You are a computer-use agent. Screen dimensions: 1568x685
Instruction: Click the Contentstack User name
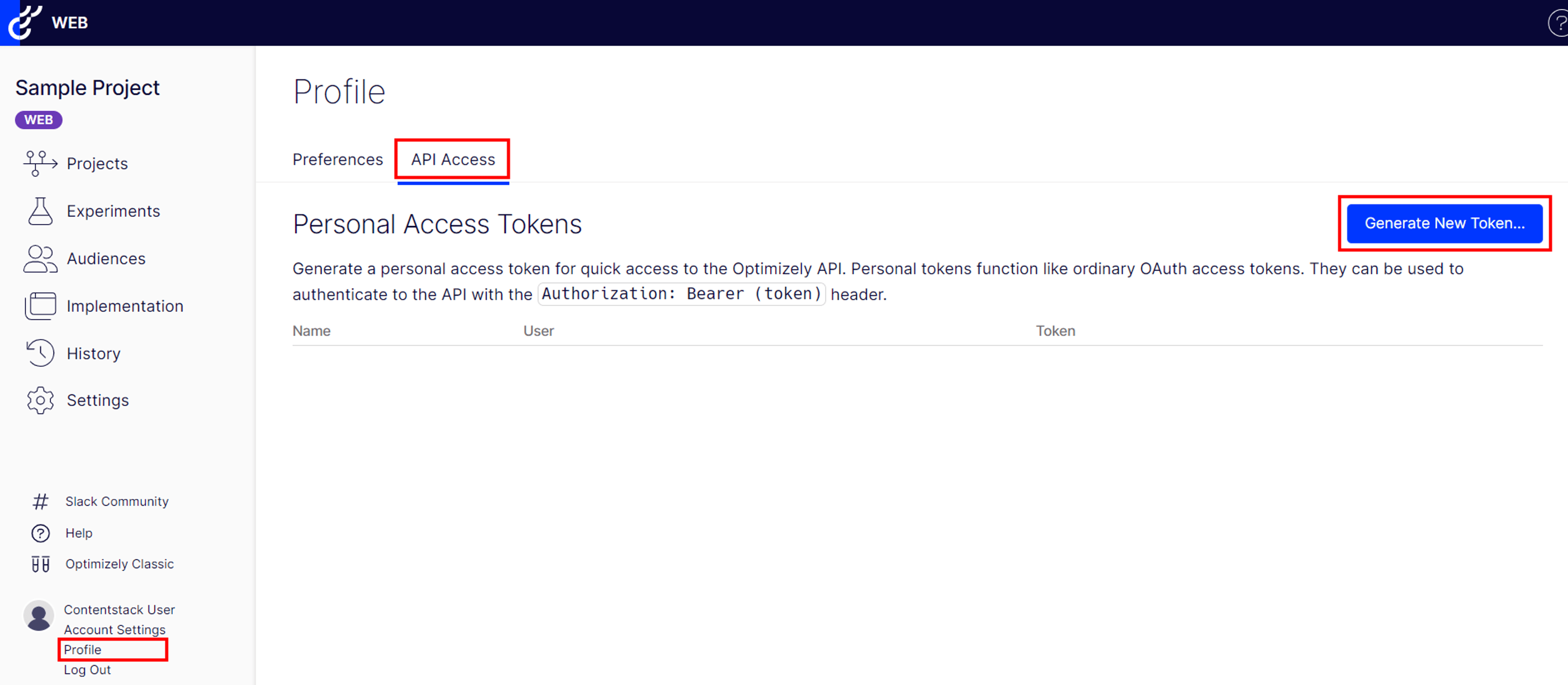119,609
